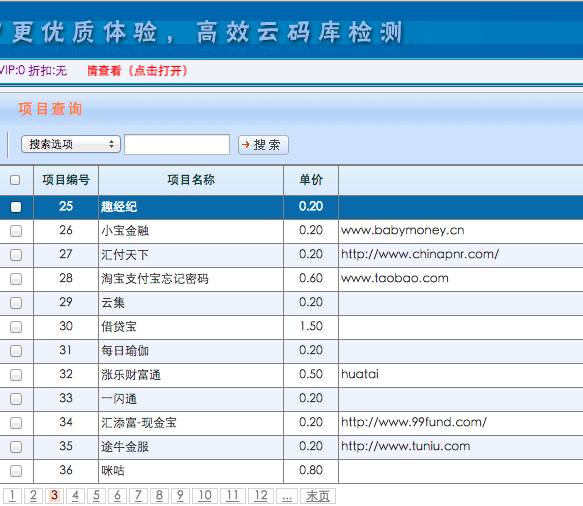
Task: Go to page 4 of results
Action: pos(75,496)
